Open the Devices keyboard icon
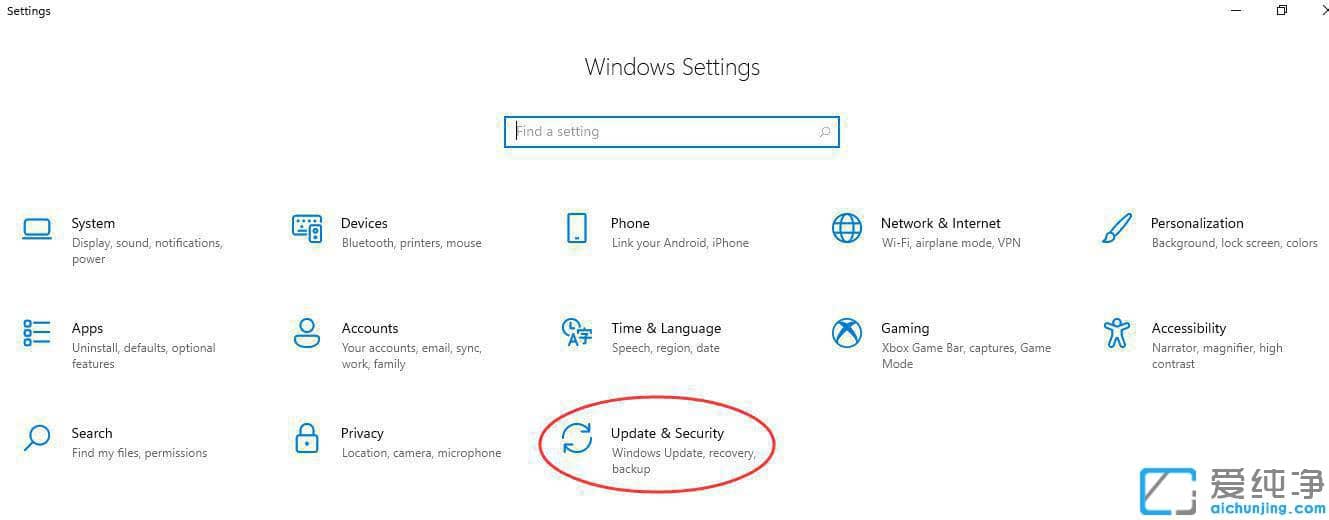This screenshot has width=1329, height=520. pos(307,228)
